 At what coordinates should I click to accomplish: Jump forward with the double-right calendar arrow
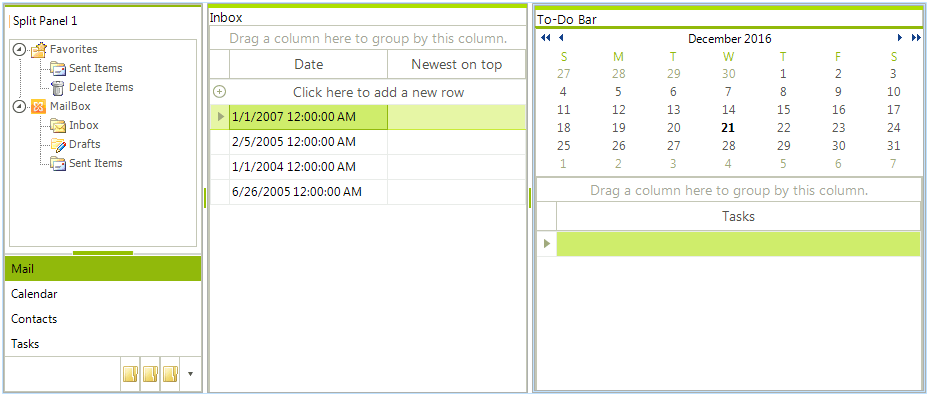tap(916, 38)
